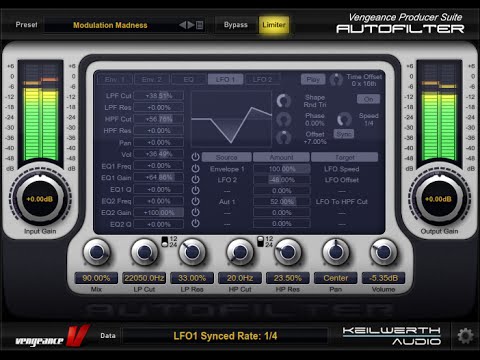Click the LFO Shape knob

284,101
